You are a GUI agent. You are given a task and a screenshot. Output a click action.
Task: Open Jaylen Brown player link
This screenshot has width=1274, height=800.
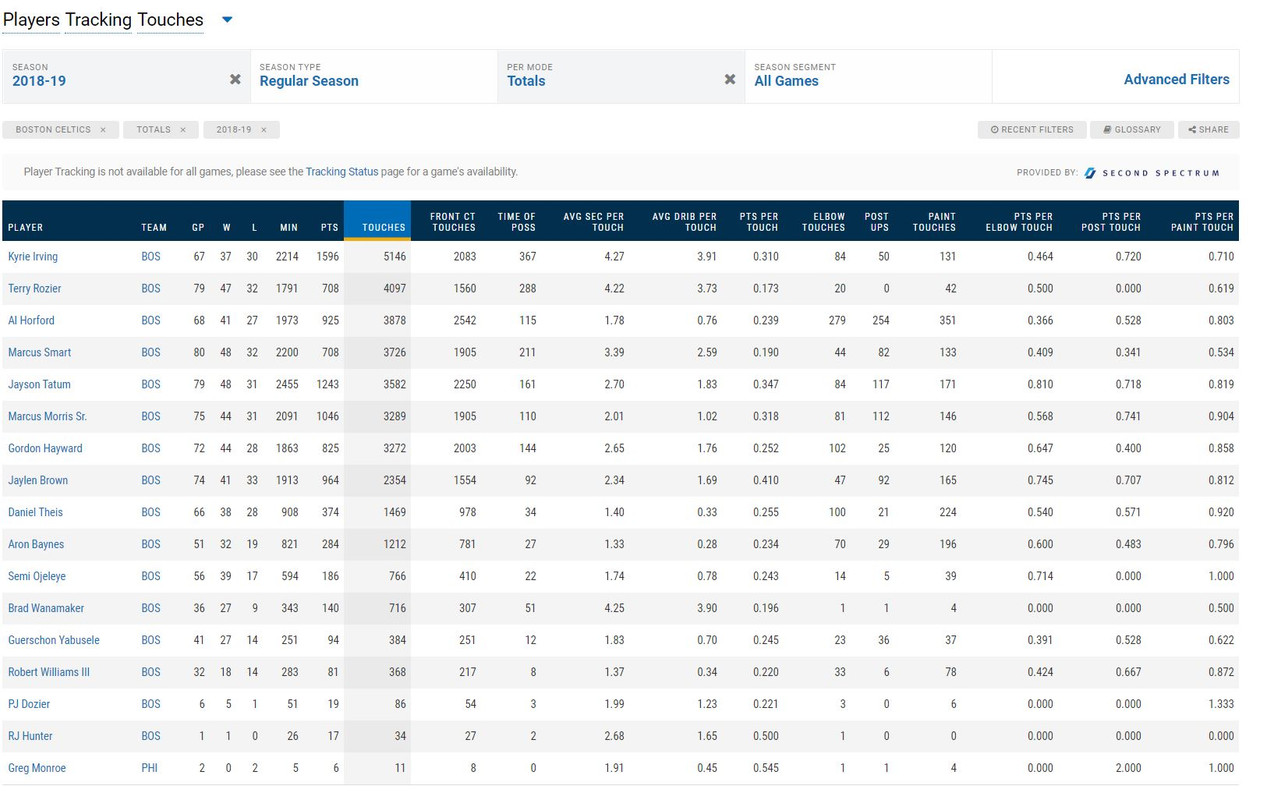38,481
